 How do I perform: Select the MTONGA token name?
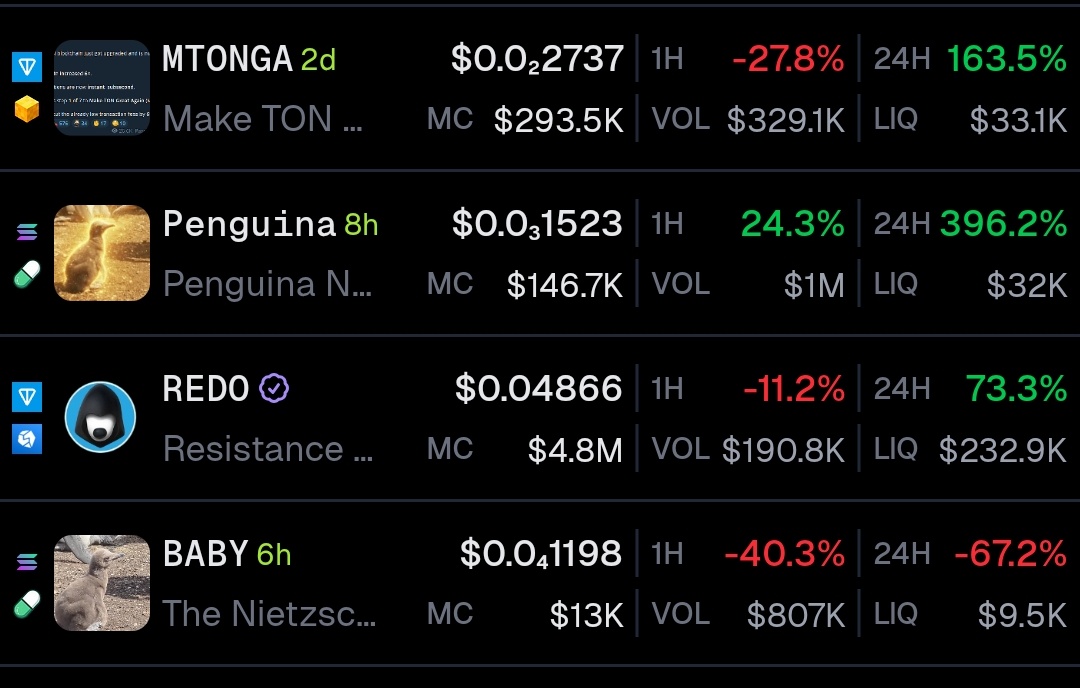227,59
